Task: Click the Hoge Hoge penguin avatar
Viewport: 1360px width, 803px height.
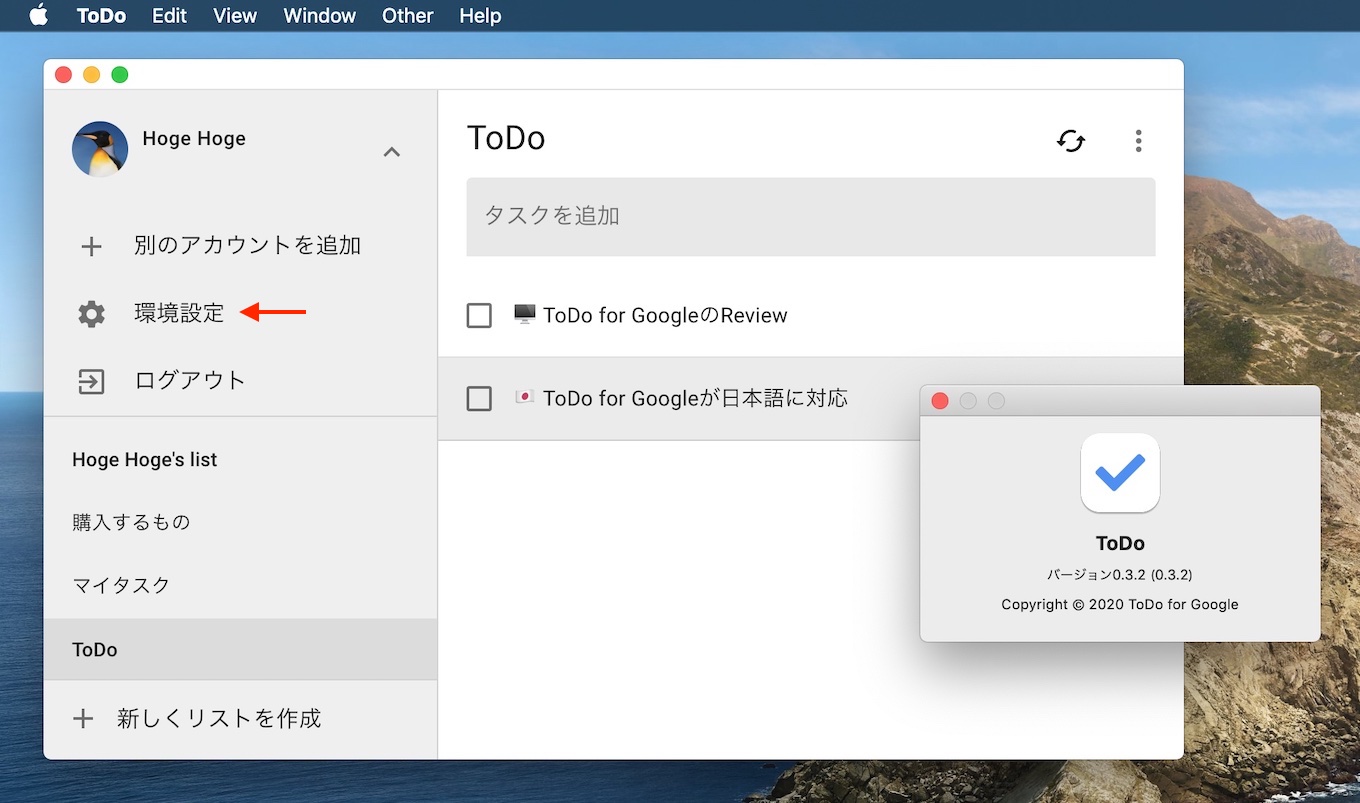Action: (x=100, y=149)
